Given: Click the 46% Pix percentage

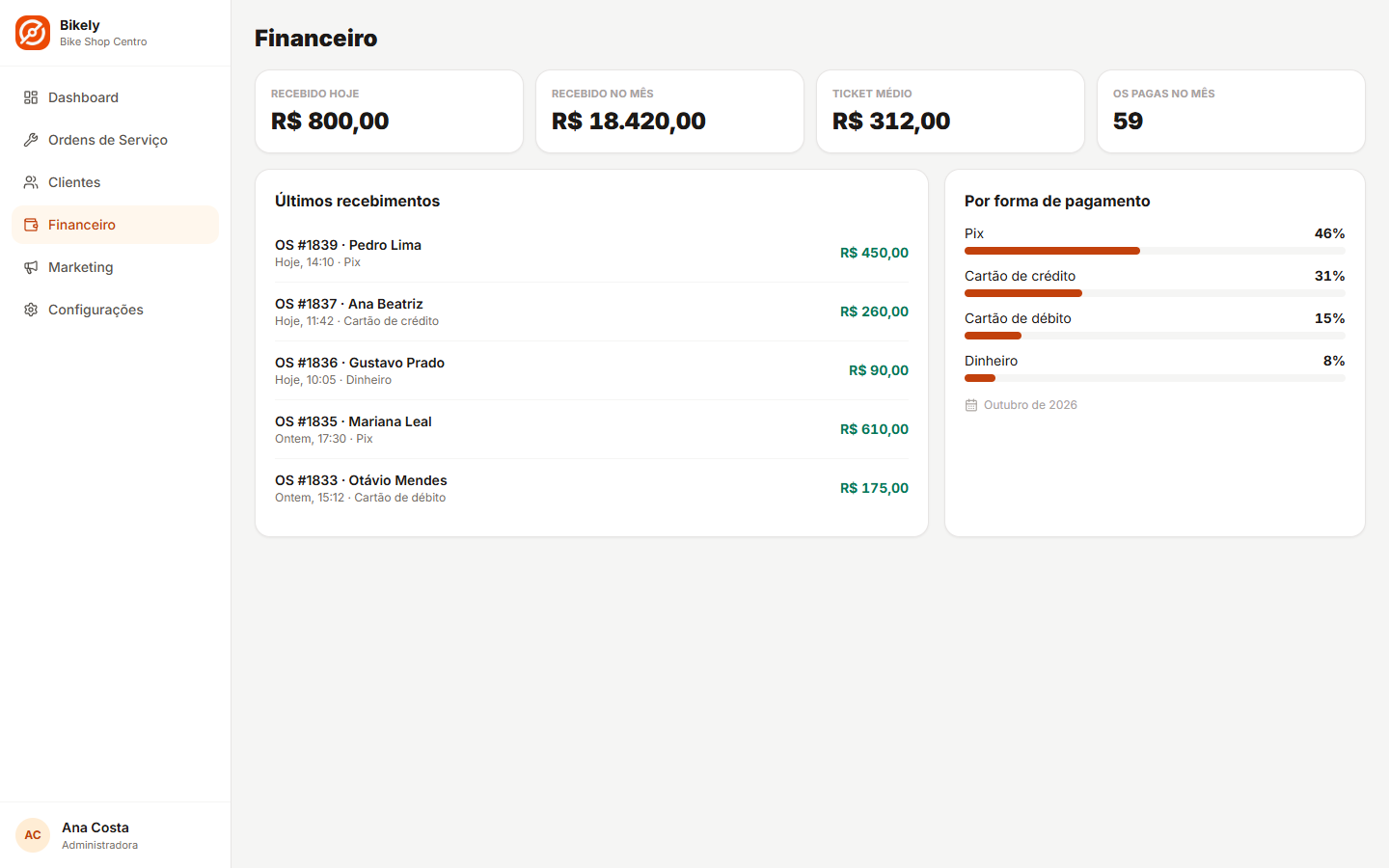Looking at the screenshot, I should click(x=1329, y=233).
